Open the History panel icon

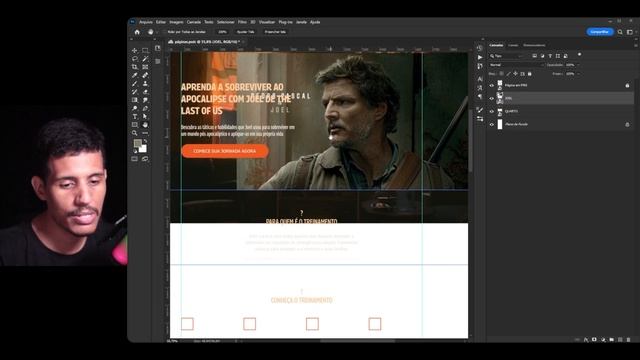(x=480, y=48)
